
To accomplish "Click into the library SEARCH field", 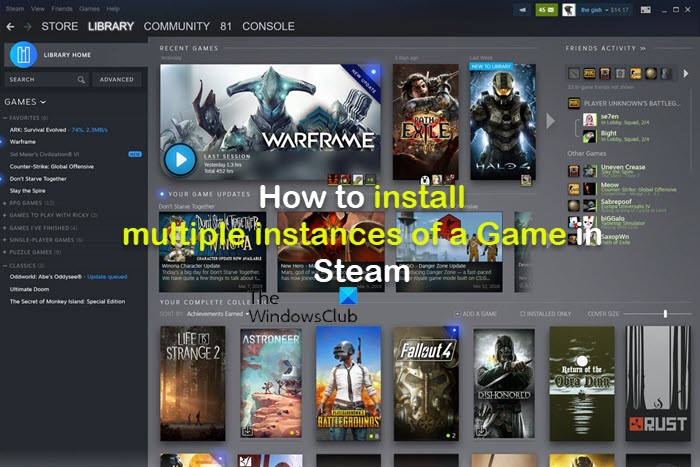I will [46, 79].
